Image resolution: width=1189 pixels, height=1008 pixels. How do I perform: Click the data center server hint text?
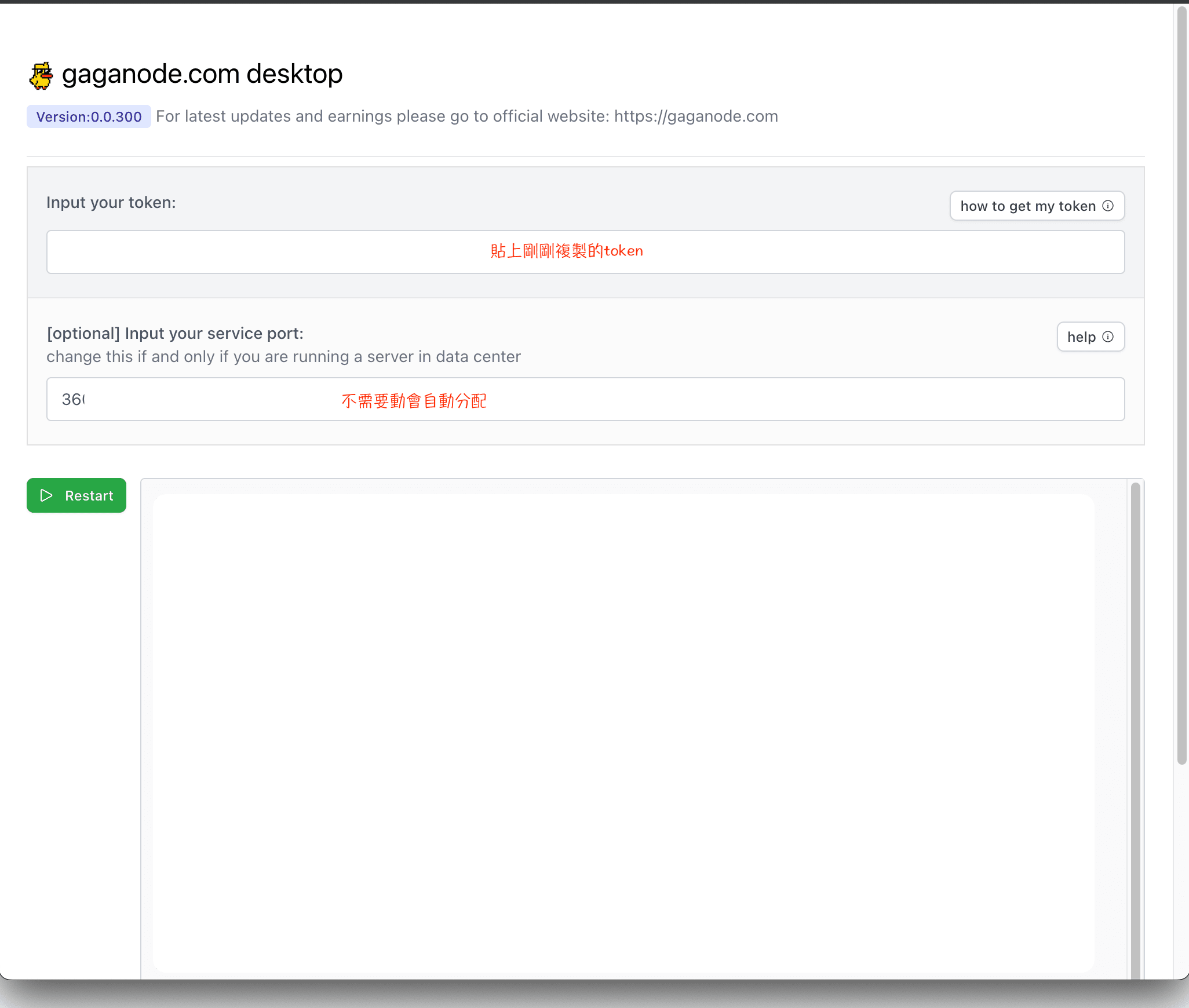pyautogui.click(x=283, y=357)
